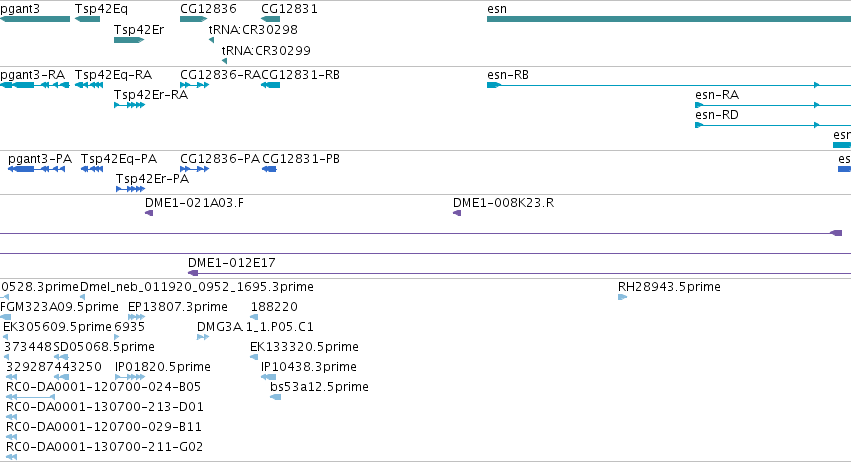Select the DME1-021A03.F marker
851x462 pixels.
click(149, 213)
